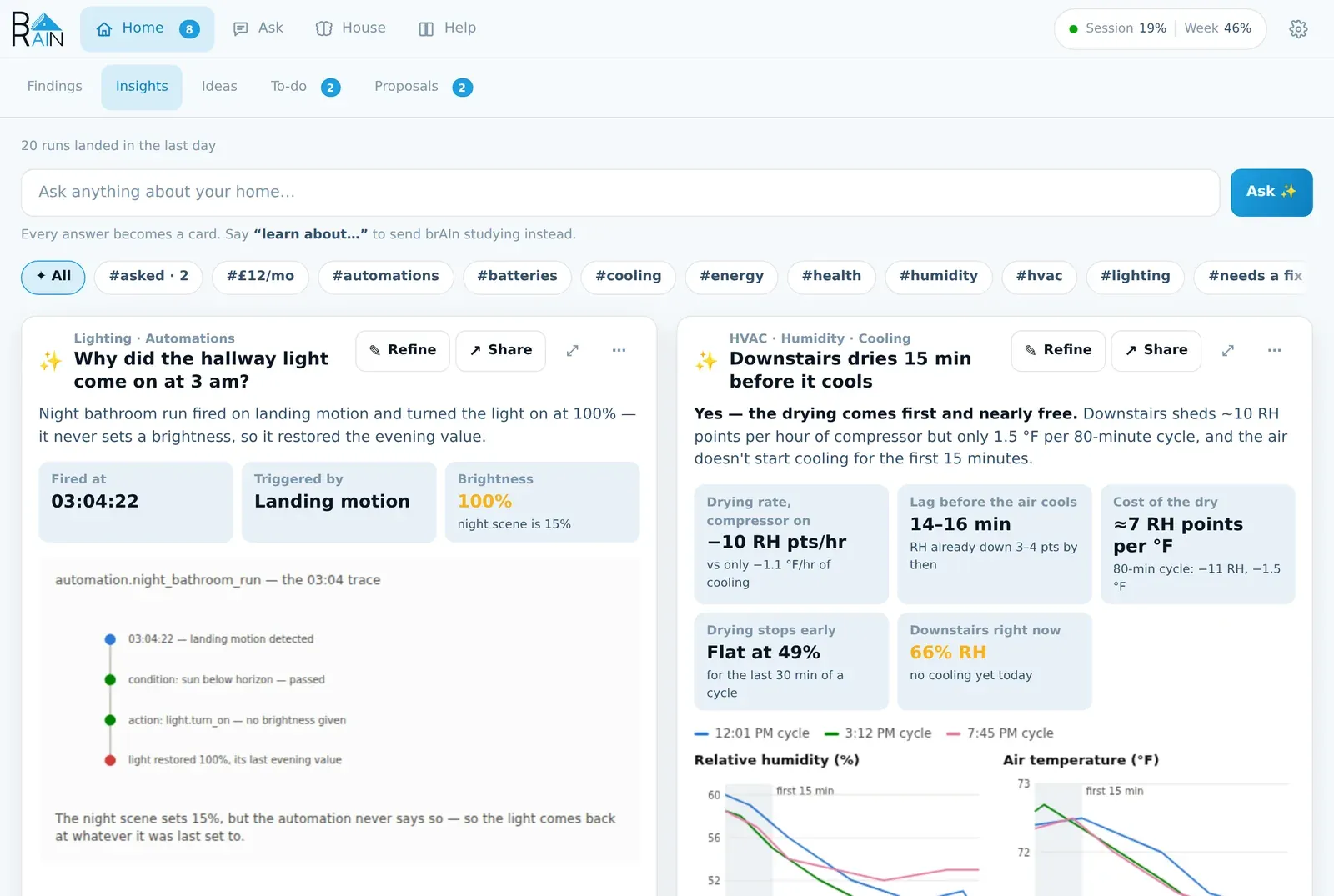
Task: Open the House section
Action: [351, 28]
